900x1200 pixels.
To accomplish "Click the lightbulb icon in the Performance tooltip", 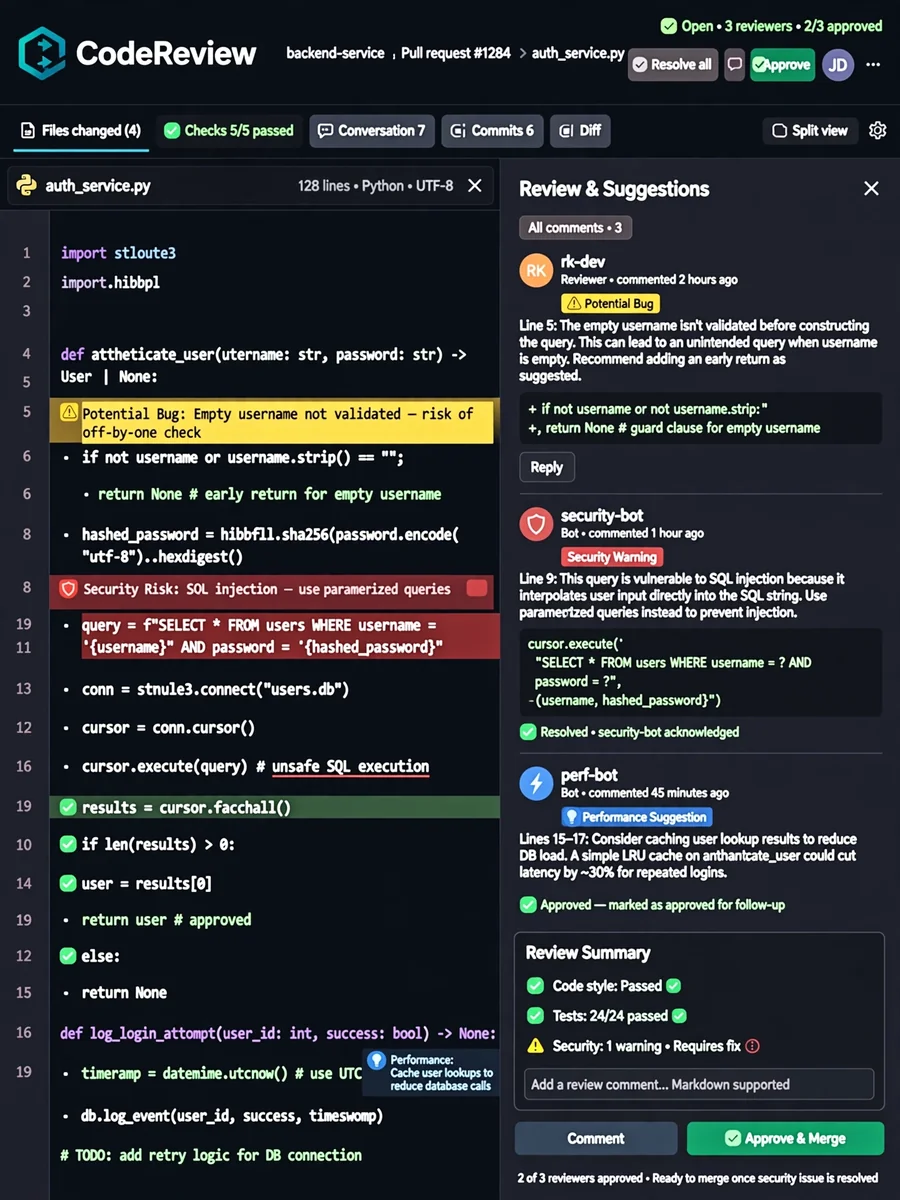I will 376,1060.
